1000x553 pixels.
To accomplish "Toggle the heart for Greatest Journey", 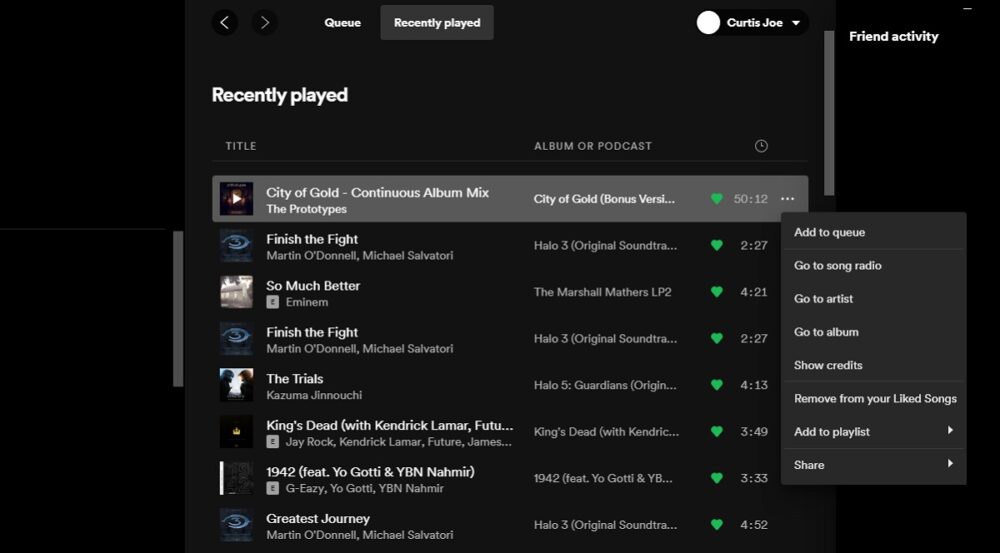I will point(717,525).
